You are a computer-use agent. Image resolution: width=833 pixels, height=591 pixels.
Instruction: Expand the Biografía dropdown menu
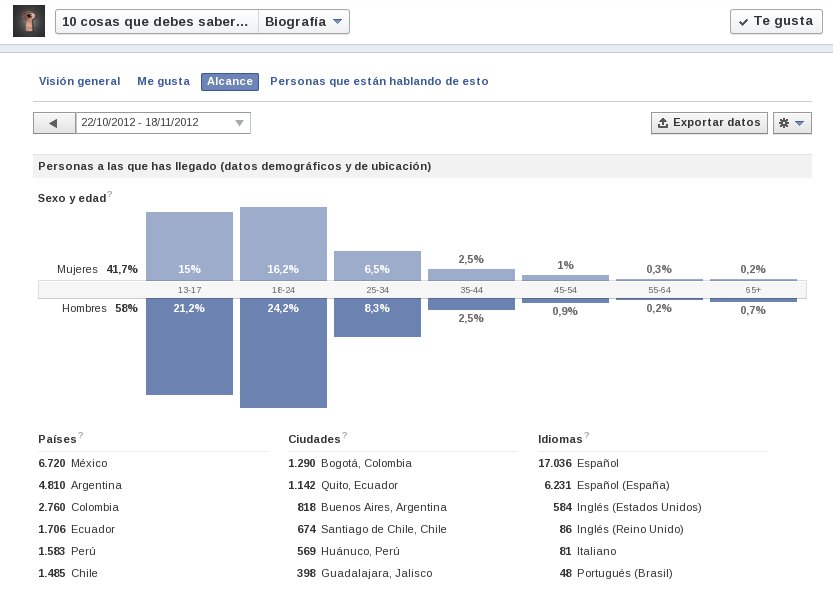304,22
